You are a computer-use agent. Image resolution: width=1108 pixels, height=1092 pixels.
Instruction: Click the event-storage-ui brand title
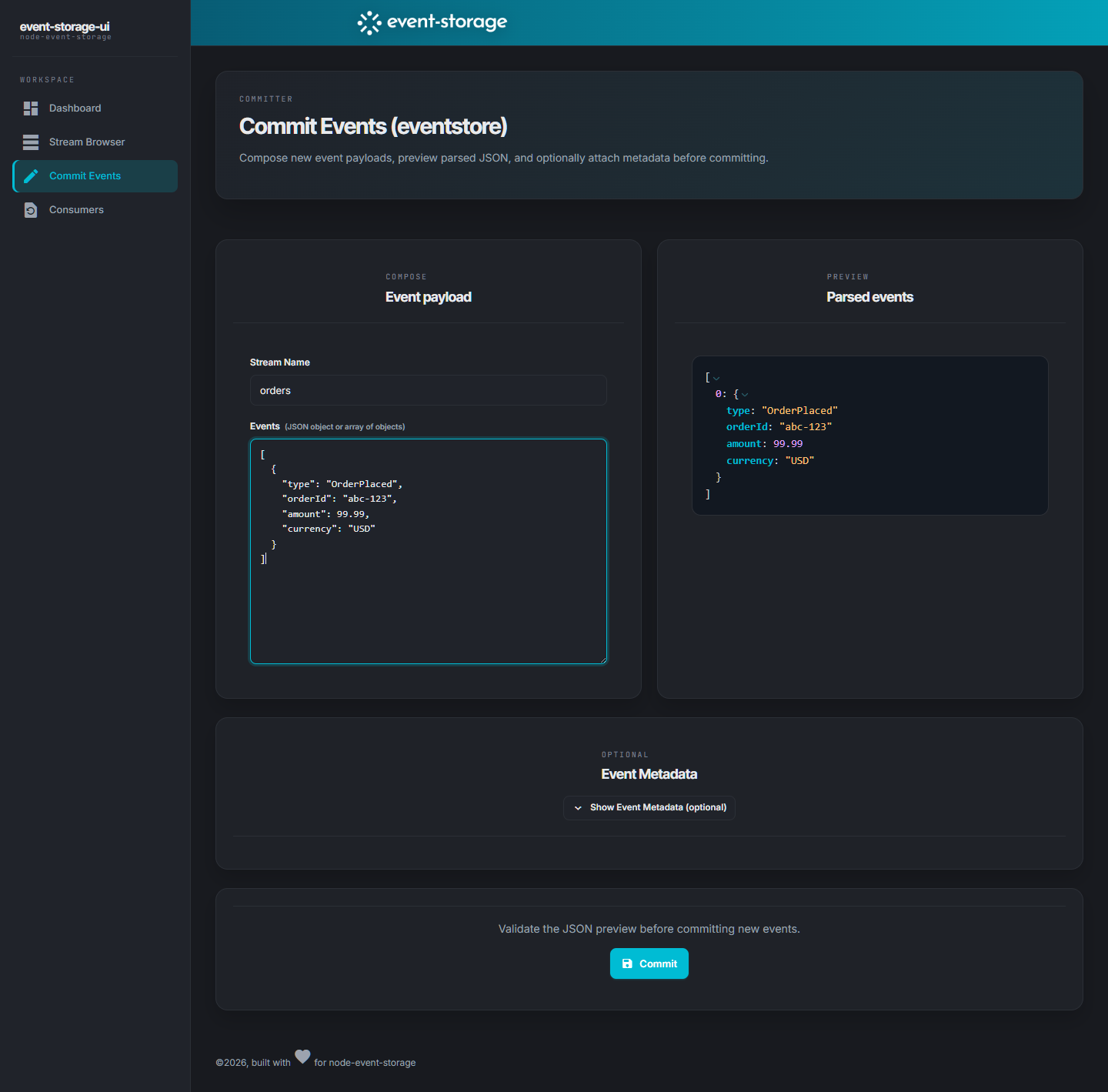pyautogui.click(x=65, y=27)
